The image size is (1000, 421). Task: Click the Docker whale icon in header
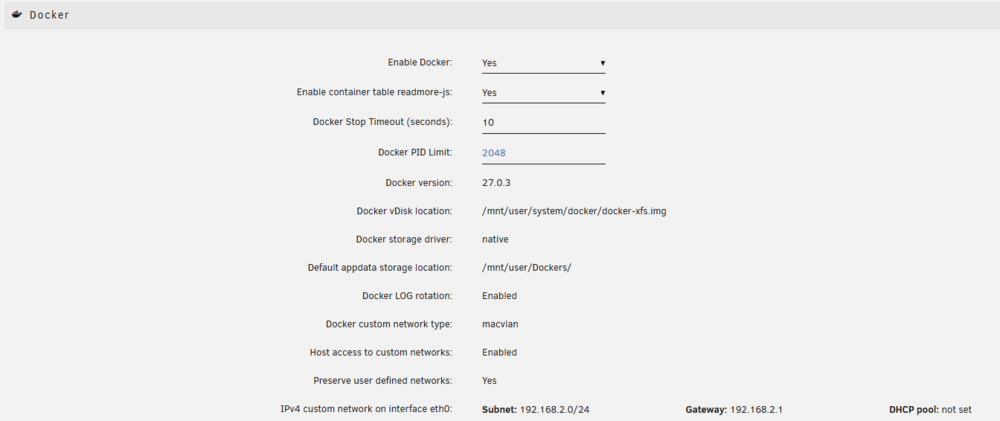[x=17, y=15]
